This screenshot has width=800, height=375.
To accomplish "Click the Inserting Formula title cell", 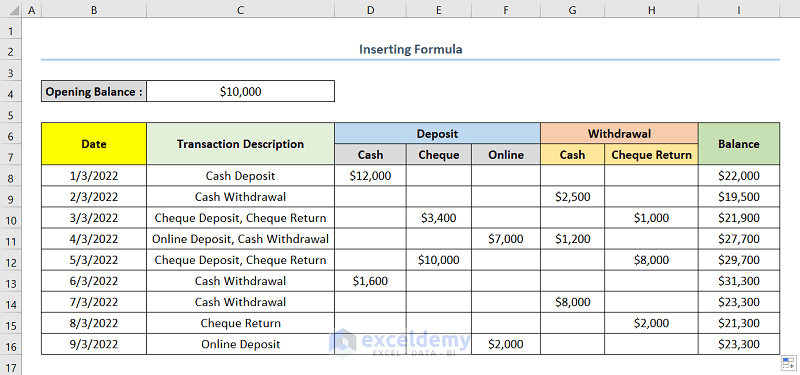I will click(411, 49).
